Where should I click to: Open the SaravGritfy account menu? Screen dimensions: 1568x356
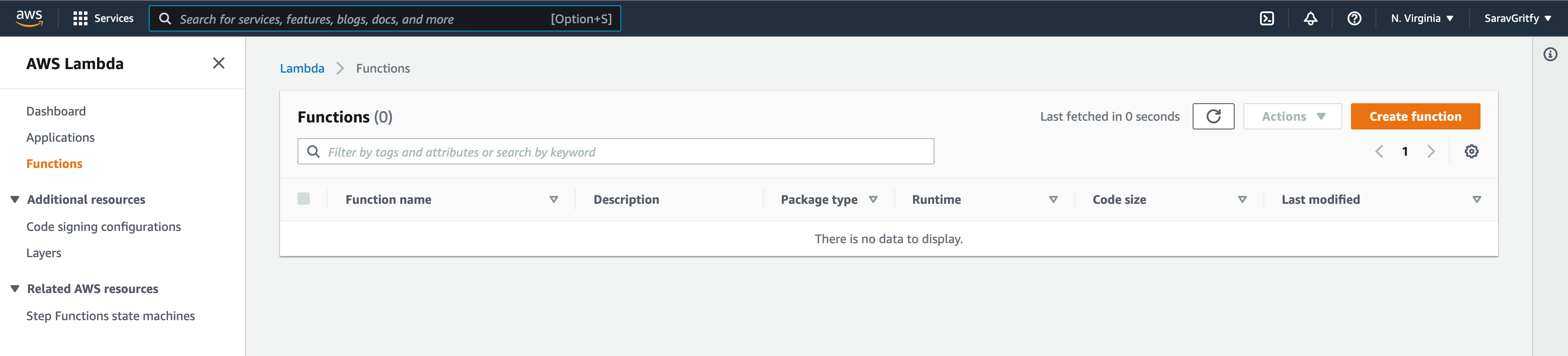coord(1517,18)
